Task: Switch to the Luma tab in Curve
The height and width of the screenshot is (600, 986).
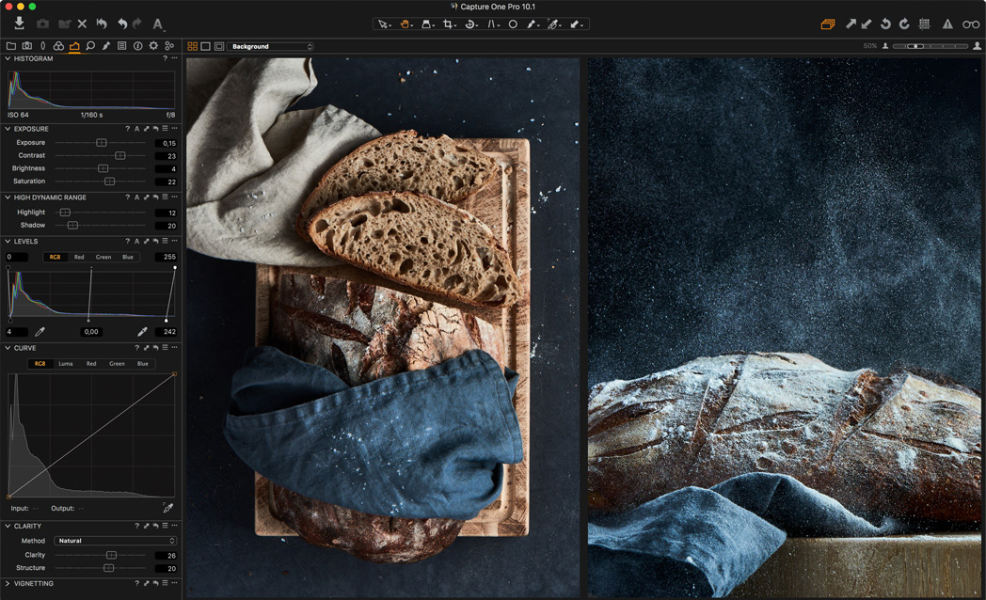Action: 65,364
